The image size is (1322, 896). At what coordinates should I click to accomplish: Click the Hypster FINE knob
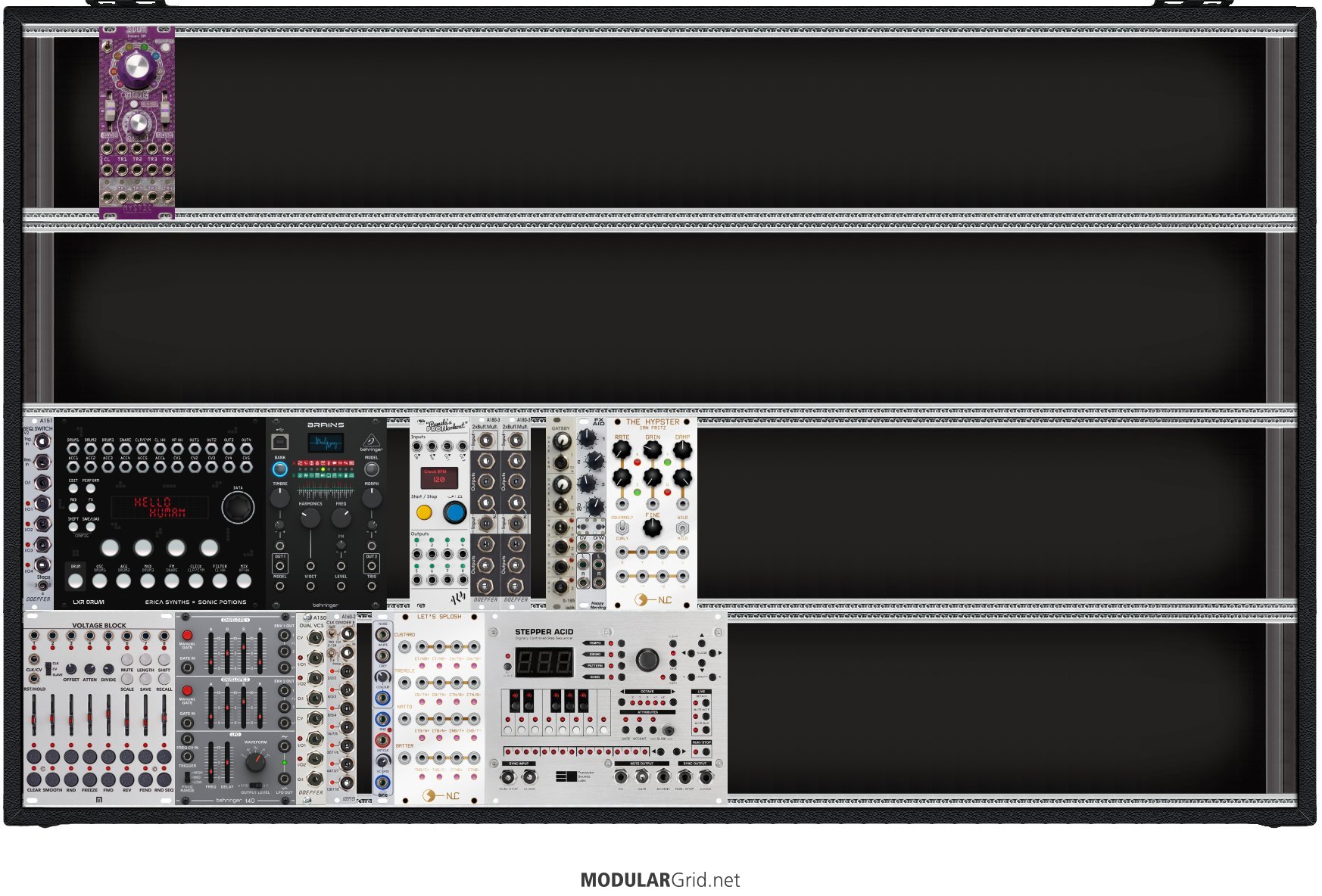coord(653,527)
